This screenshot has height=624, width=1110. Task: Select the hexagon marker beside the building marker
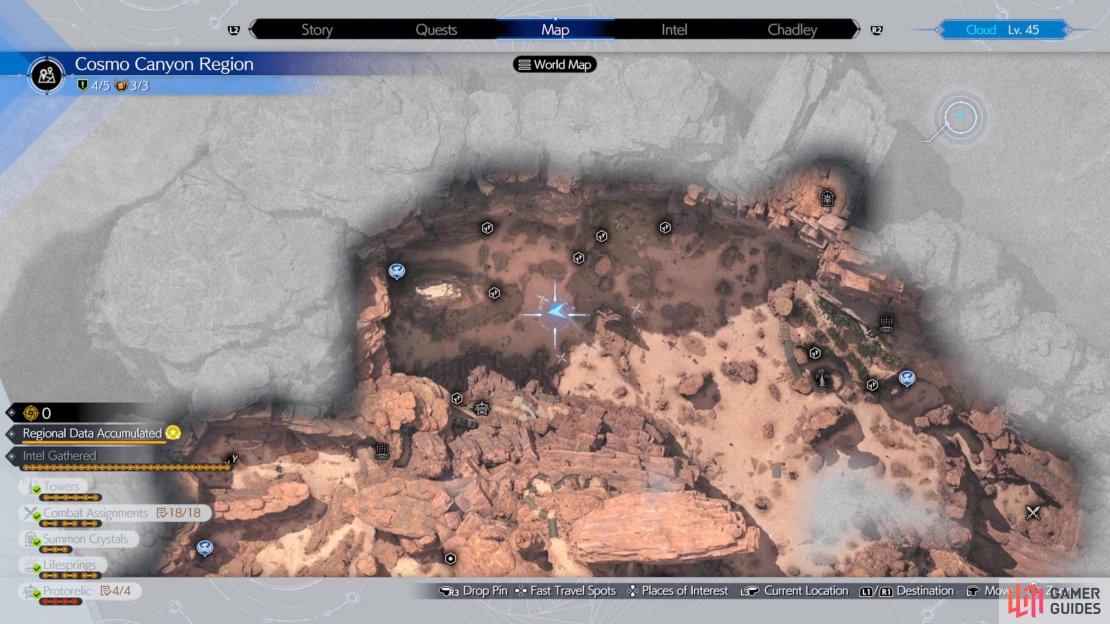tap(457, 399)
